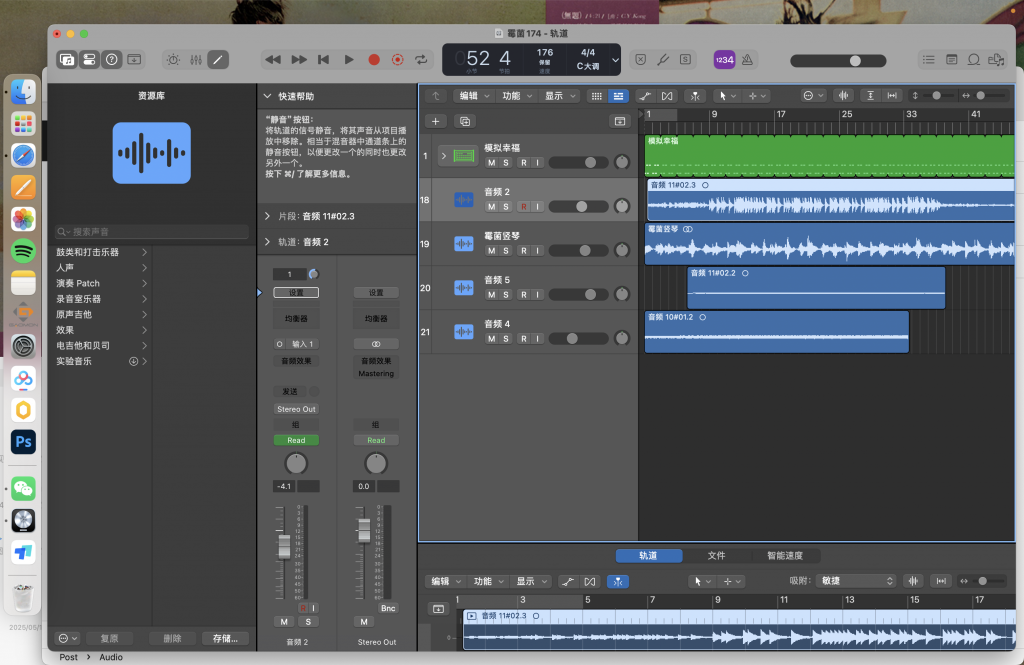Click the 存储 button in the library
Image resolution: width=1024 pixels, height=665 pixels.
pos(225,638)
